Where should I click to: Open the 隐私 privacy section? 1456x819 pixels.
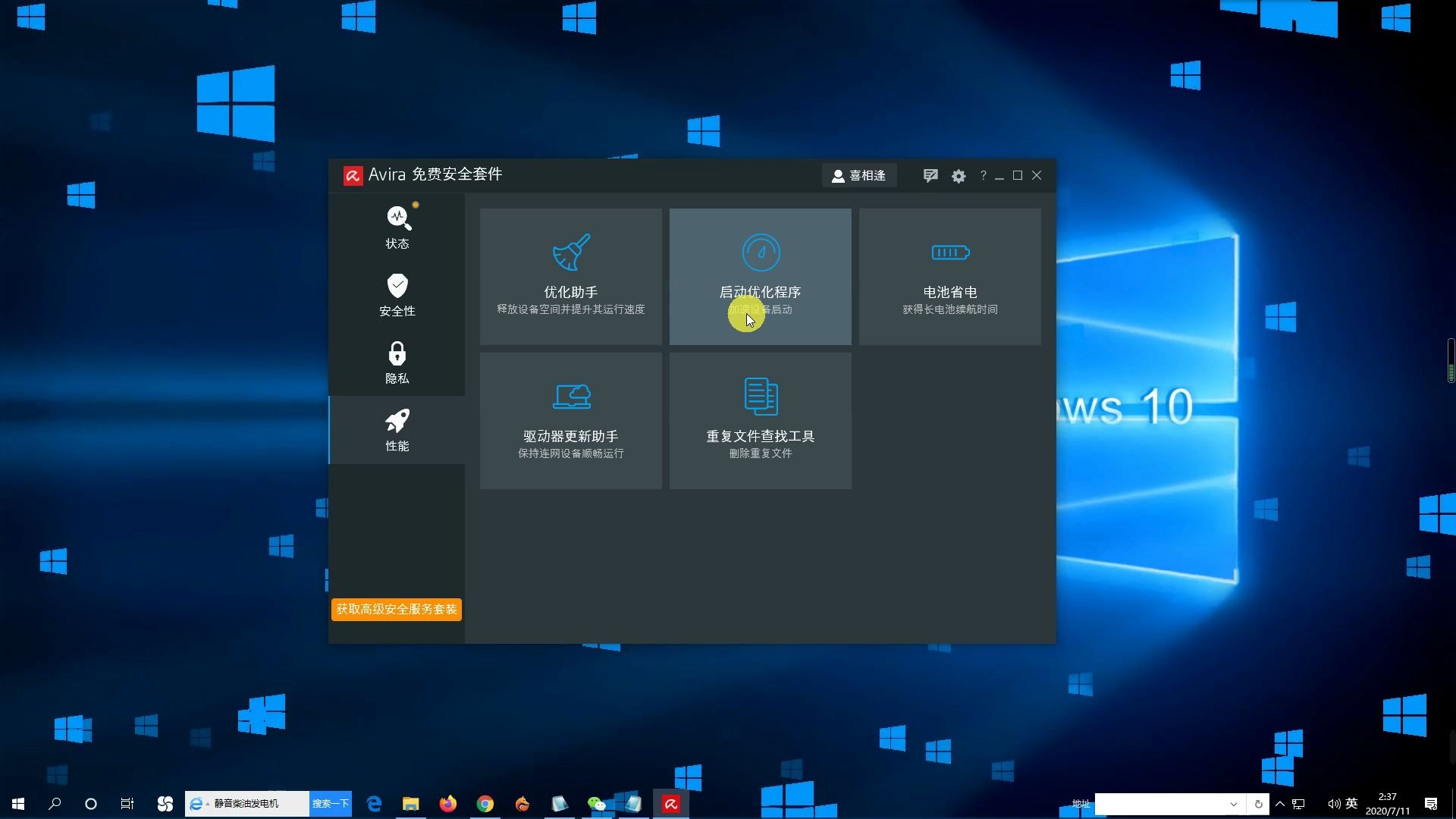click(397, 362)
